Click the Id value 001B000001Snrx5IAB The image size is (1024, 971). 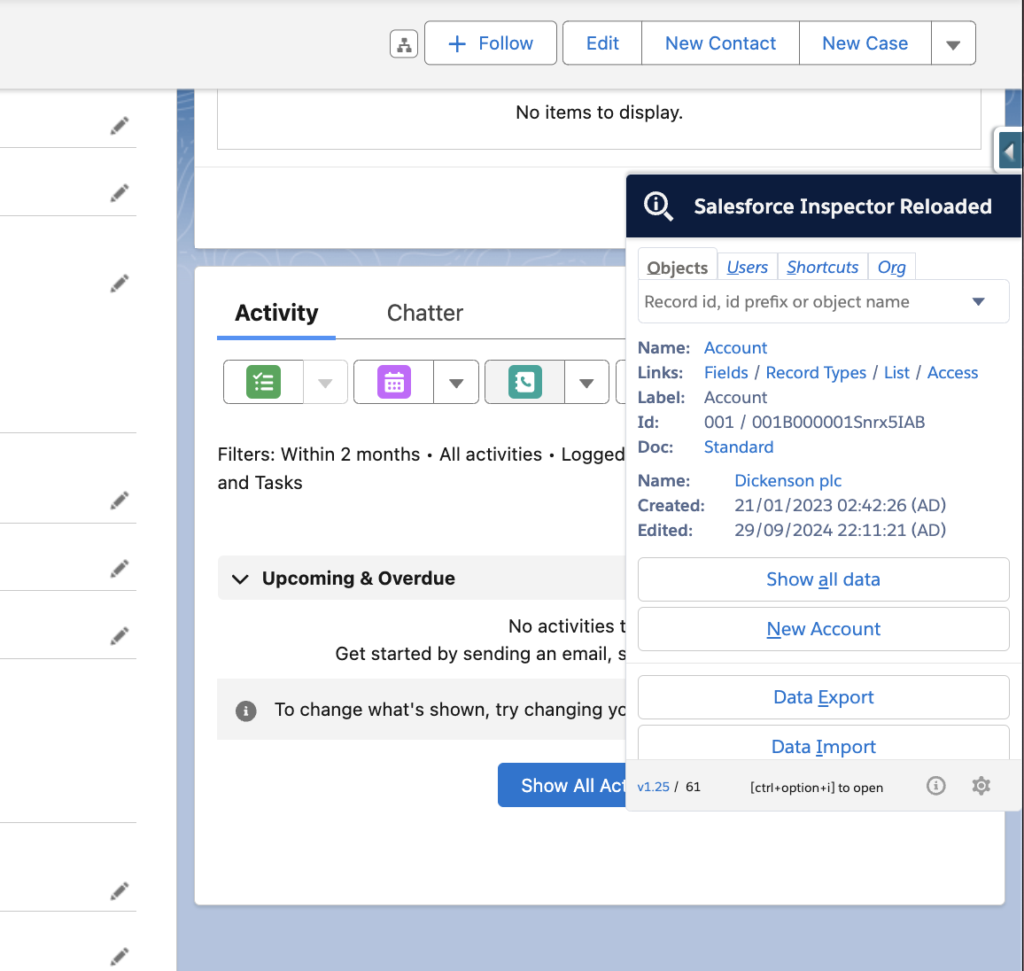tap(838, 422)
